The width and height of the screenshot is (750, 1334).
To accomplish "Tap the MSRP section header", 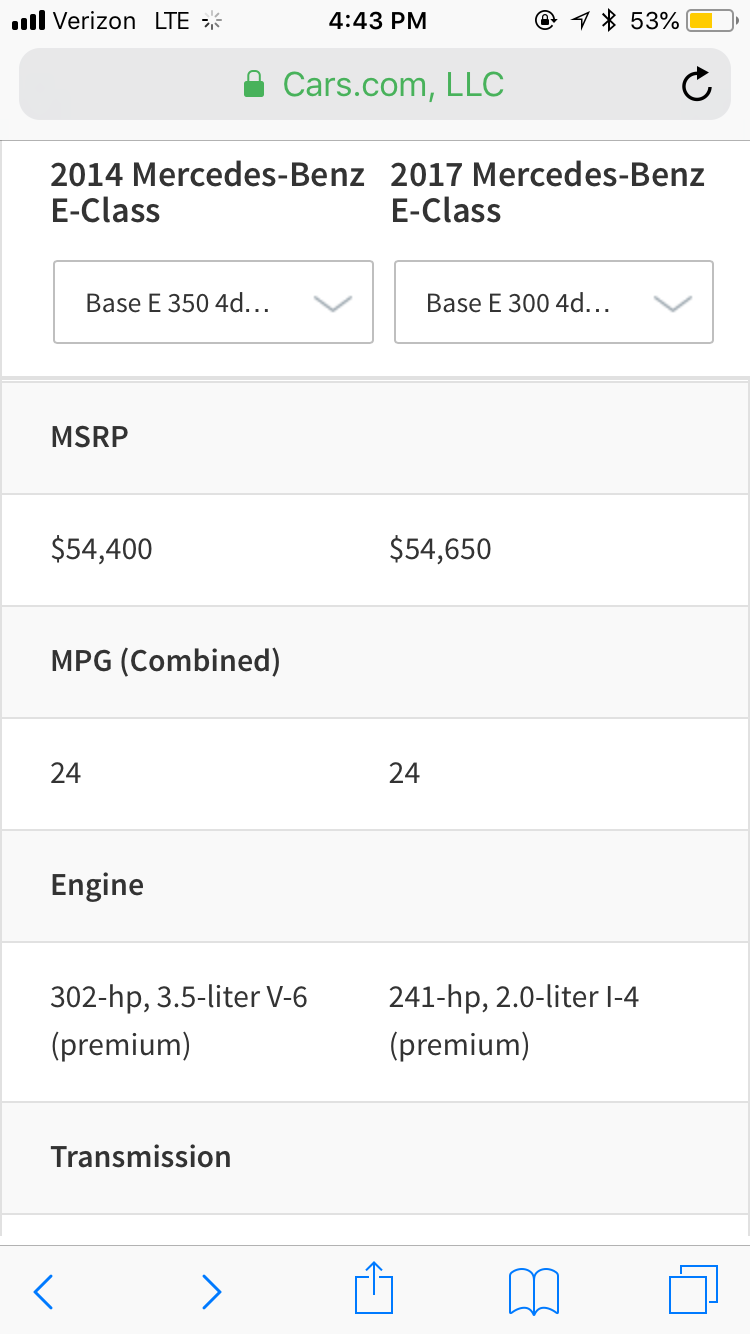I will click(x=375, y=437).
